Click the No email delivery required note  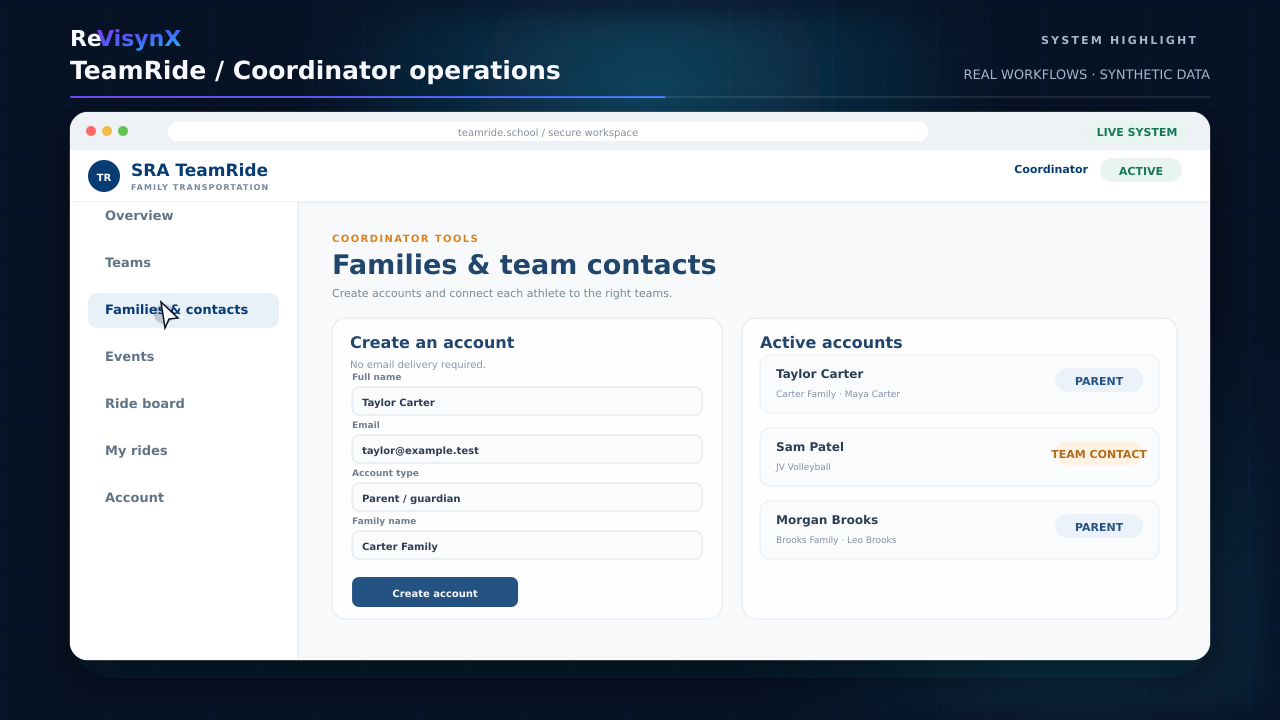pos(418,365)
